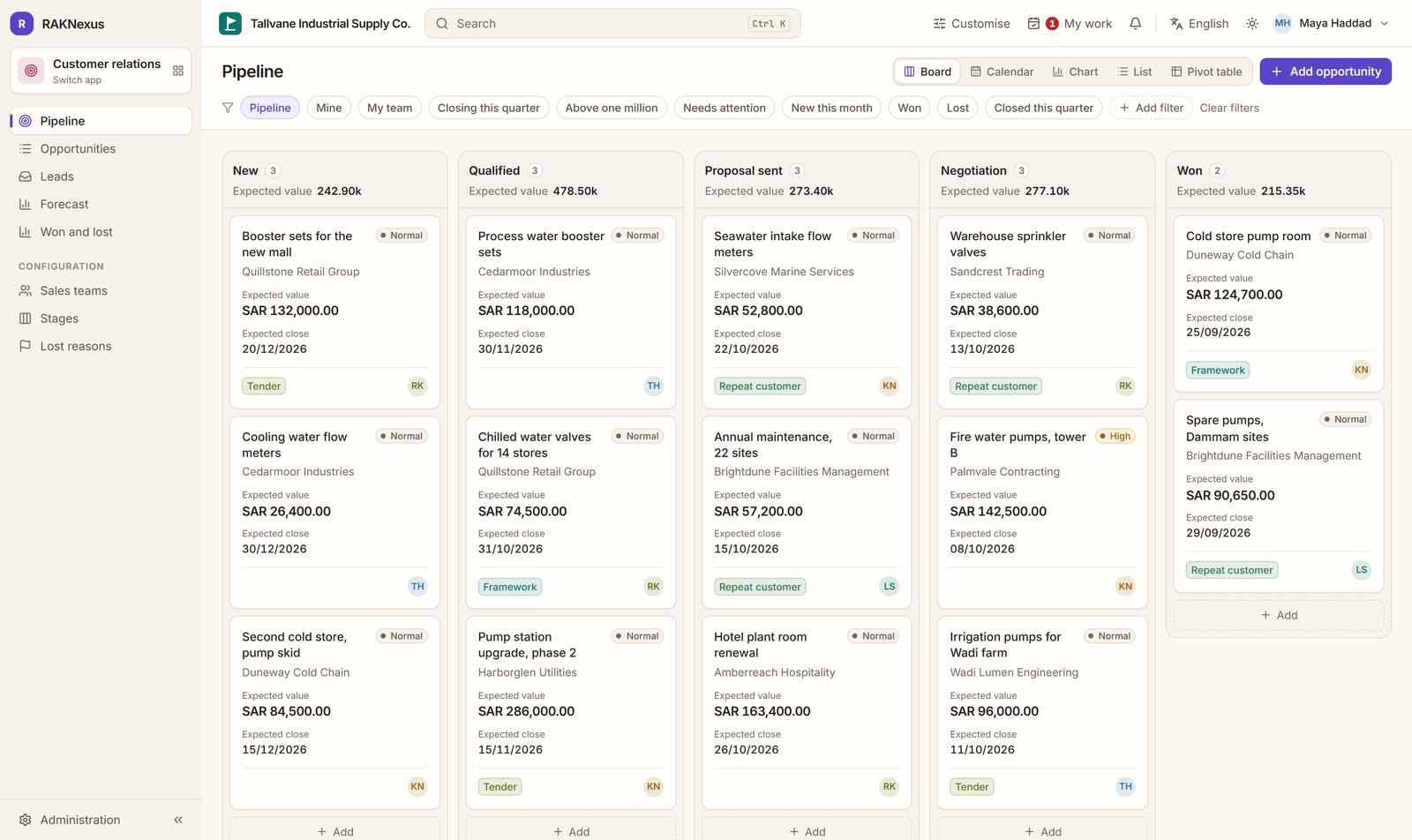
Task: Click the Search input field
Action: coord(612,24)
